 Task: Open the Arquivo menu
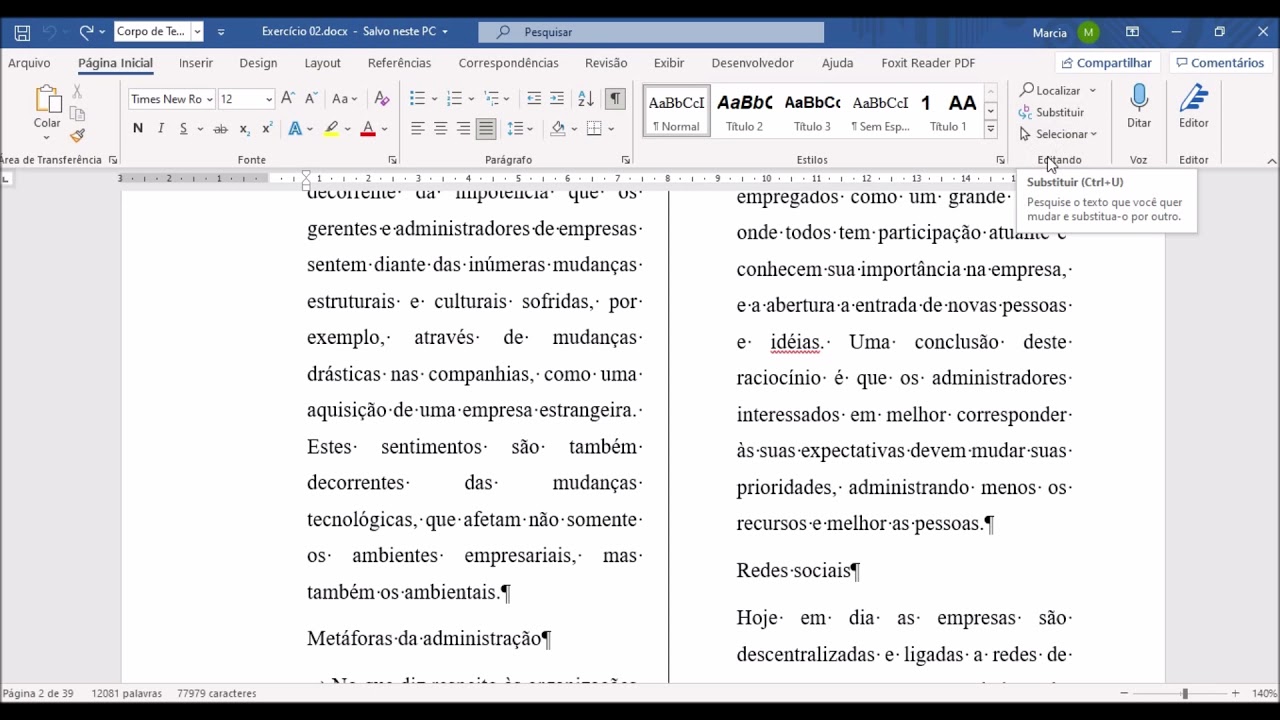pos(29,63)
